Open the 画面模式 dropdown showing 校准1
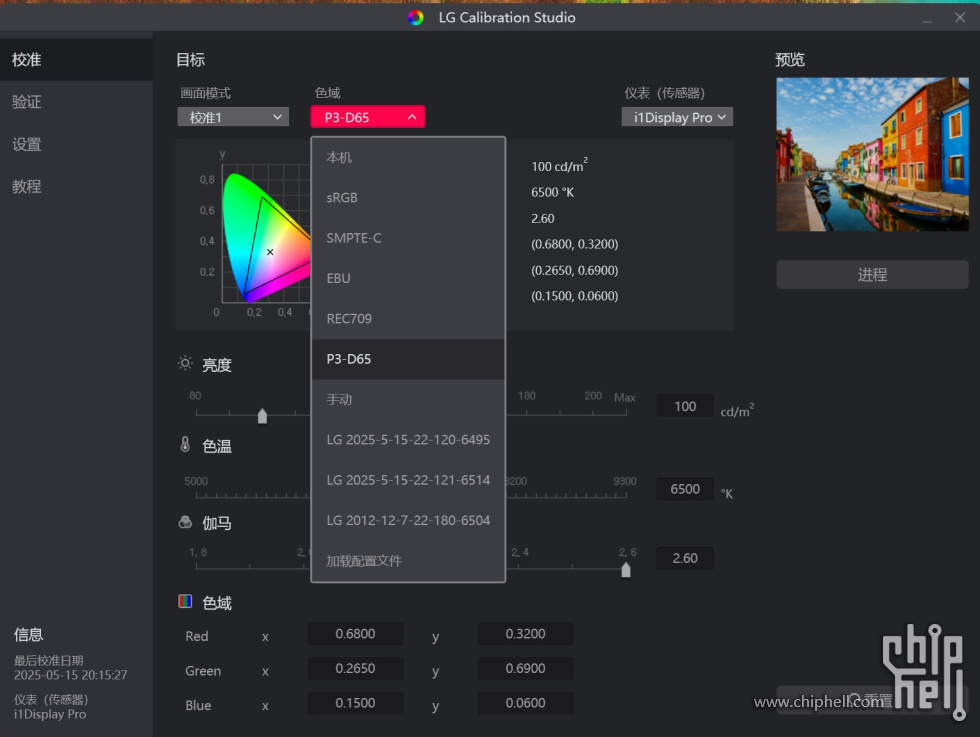This screenshot has height=737, width=980. click(233, 117)
